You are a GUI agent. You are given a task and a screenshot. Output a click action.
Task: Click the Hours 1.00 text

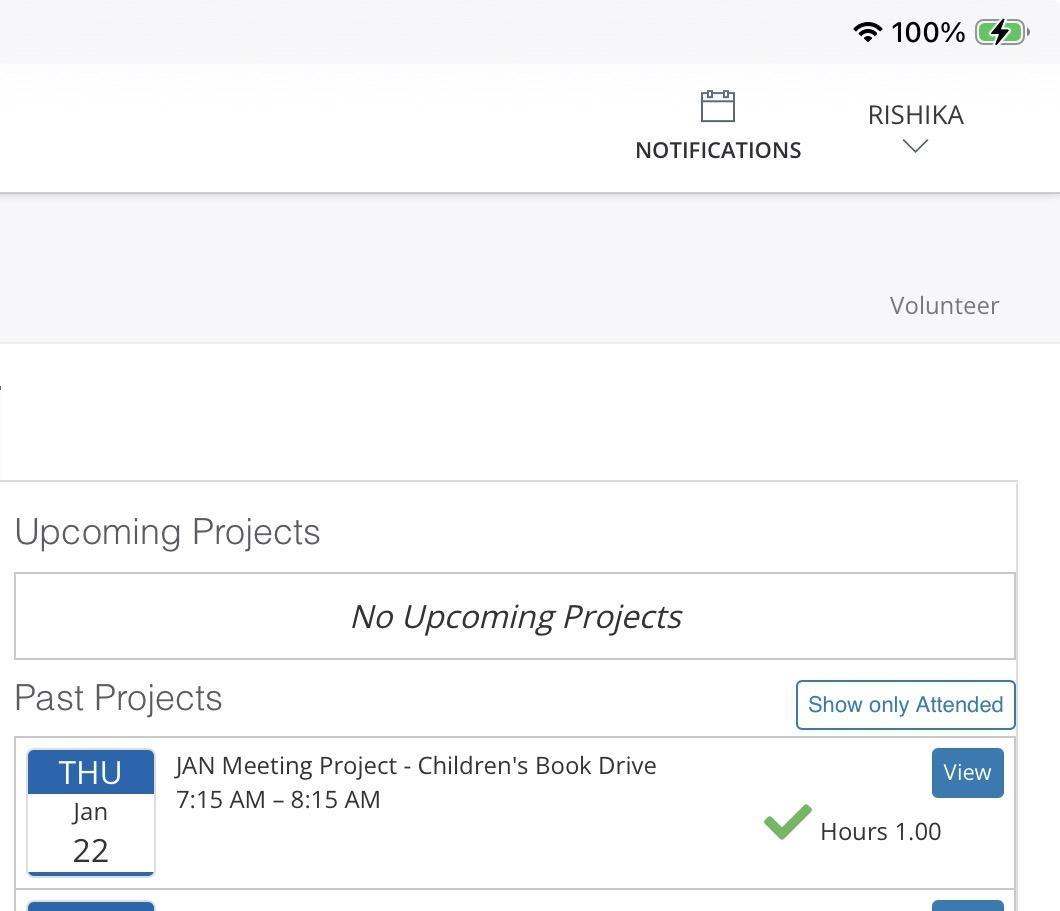click(x=880, y=832)
